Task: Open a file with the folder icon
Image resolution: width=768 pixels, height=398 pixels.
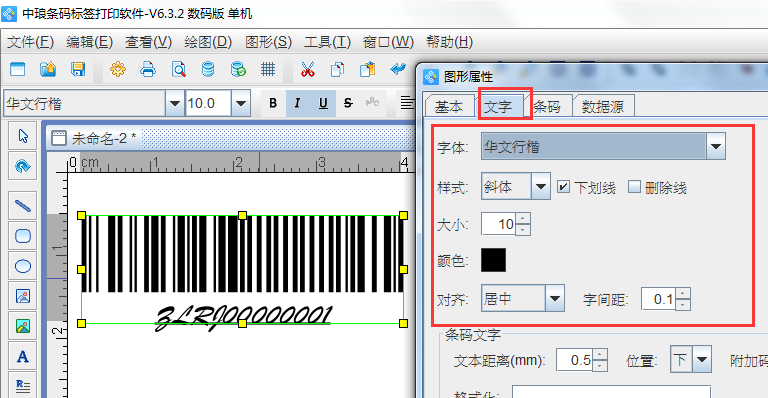Action: (x=48, y=69)
